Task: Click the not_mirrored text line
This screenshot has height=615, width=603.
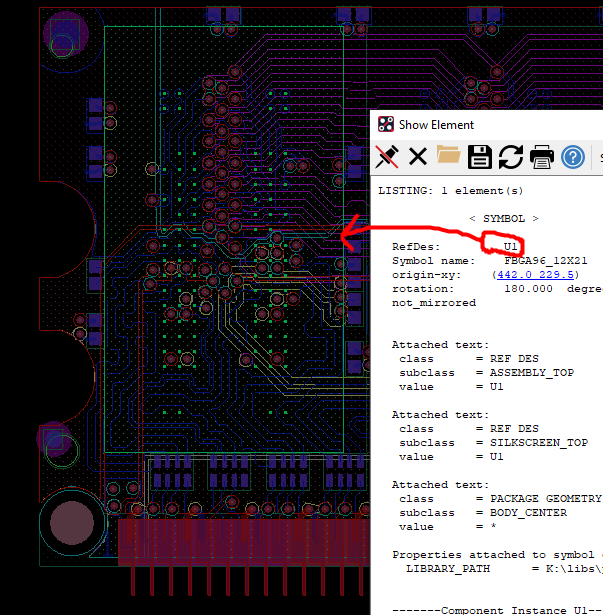Action: [434, 303]
